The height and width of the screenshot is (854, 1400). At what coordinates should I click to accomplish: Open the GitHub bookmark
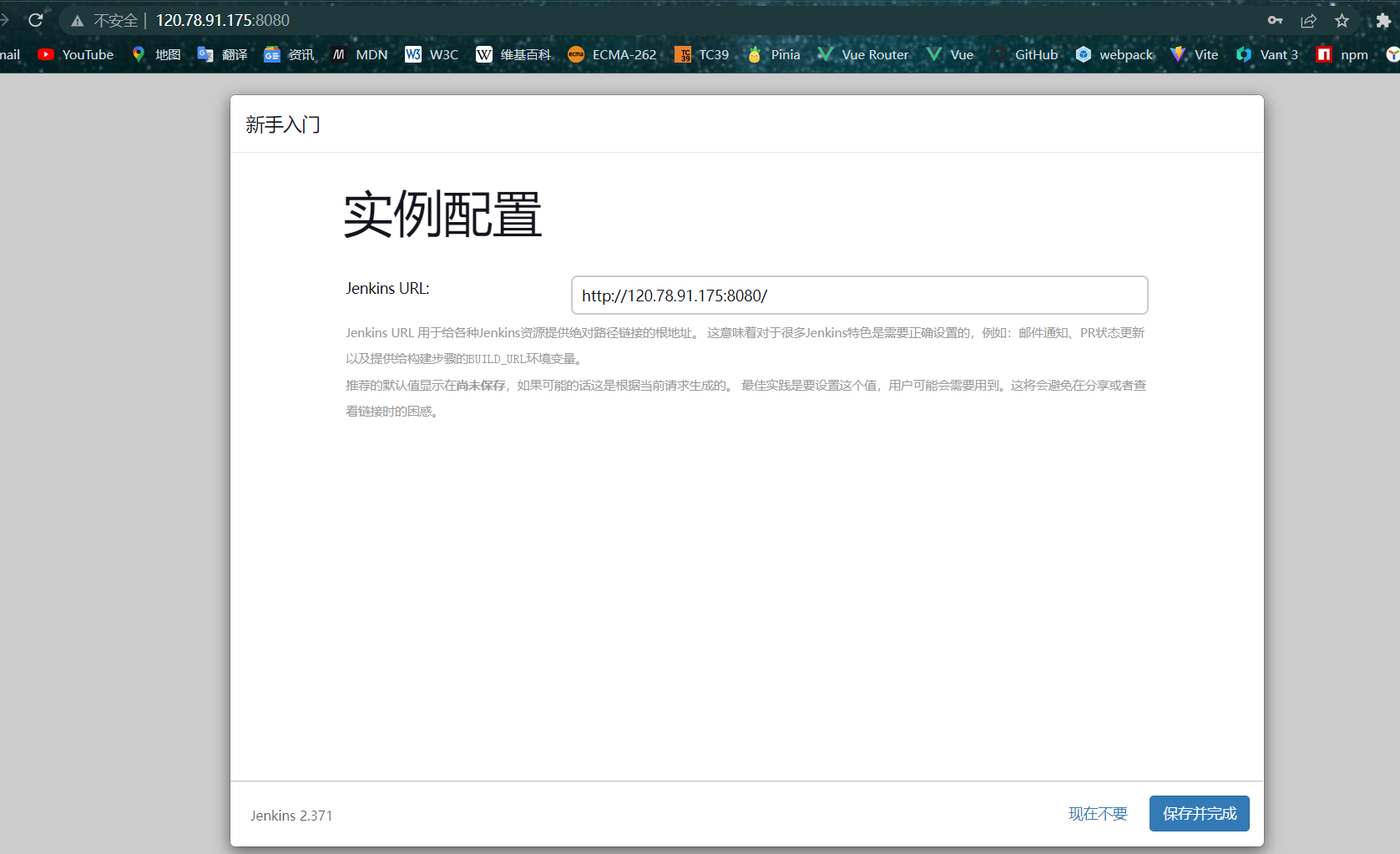pyautogui.click(x=1024, y=54)
